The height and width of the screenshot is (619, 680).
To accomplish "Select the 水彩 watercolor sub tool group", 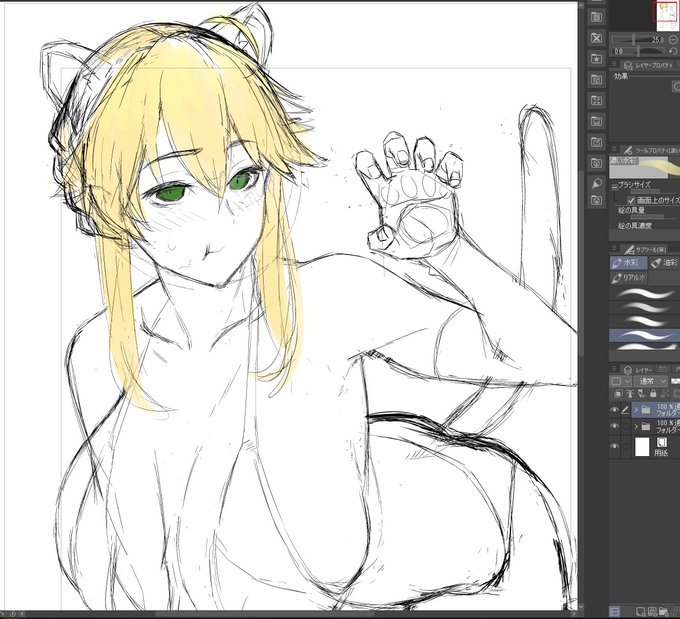I will [x=628, y=263].
